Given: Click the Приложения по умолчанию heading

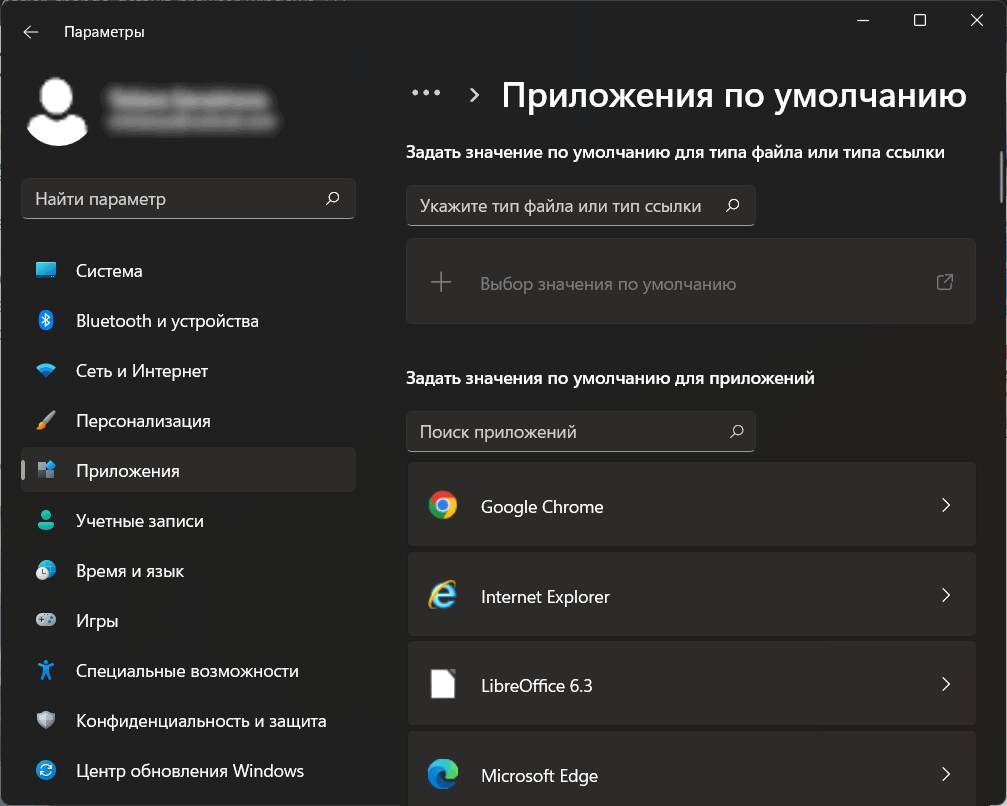Looking at the screenshot, I should 733,95.
